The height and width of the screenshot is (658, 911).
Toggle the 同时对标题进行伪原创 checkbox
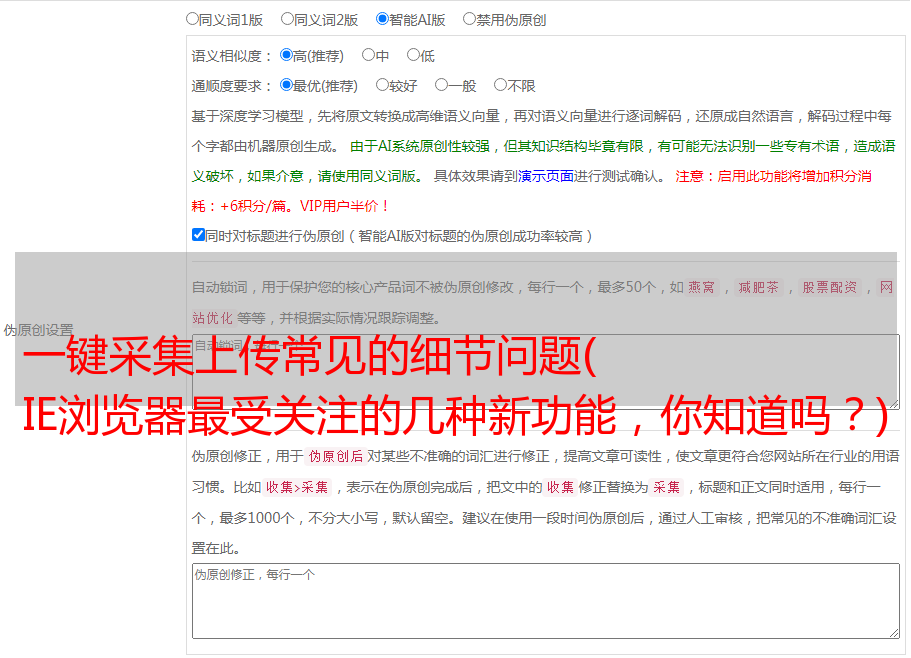click(x=198, y=235)
